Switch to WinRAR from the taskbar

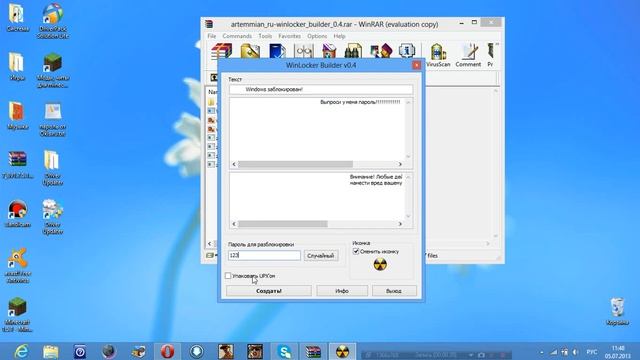coord(313,351)
